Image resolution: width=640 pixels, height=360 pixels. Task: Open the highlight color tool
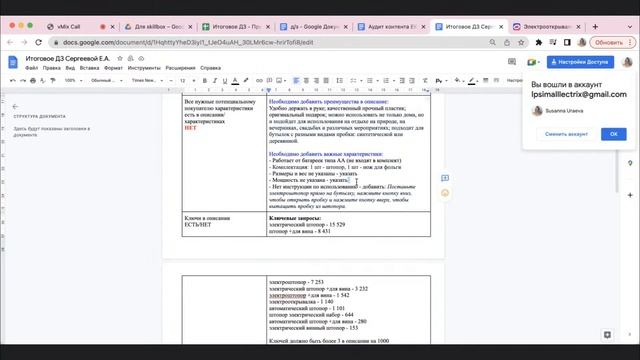(246, 81)
